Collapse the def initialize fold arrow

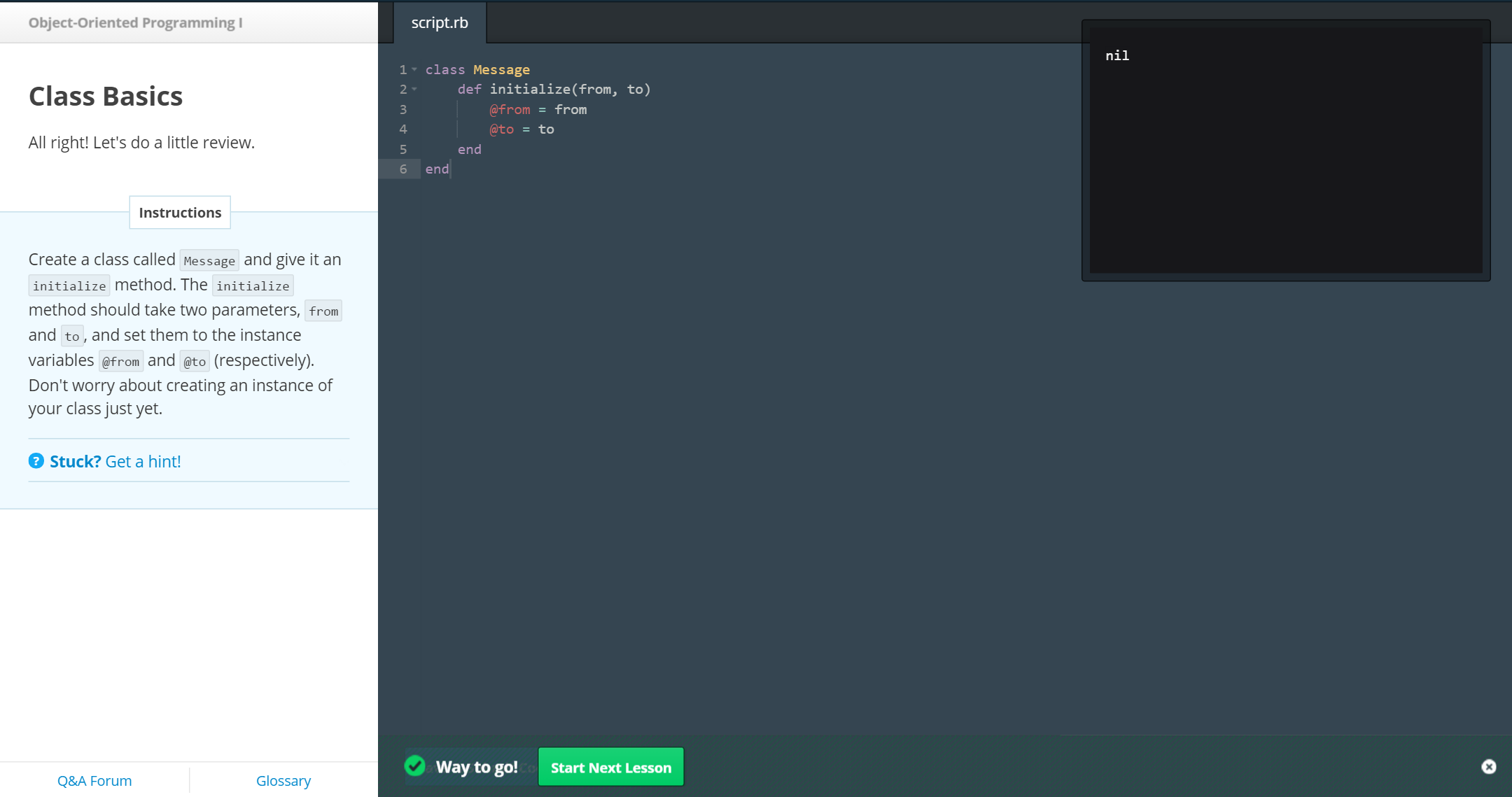[414, 90]
